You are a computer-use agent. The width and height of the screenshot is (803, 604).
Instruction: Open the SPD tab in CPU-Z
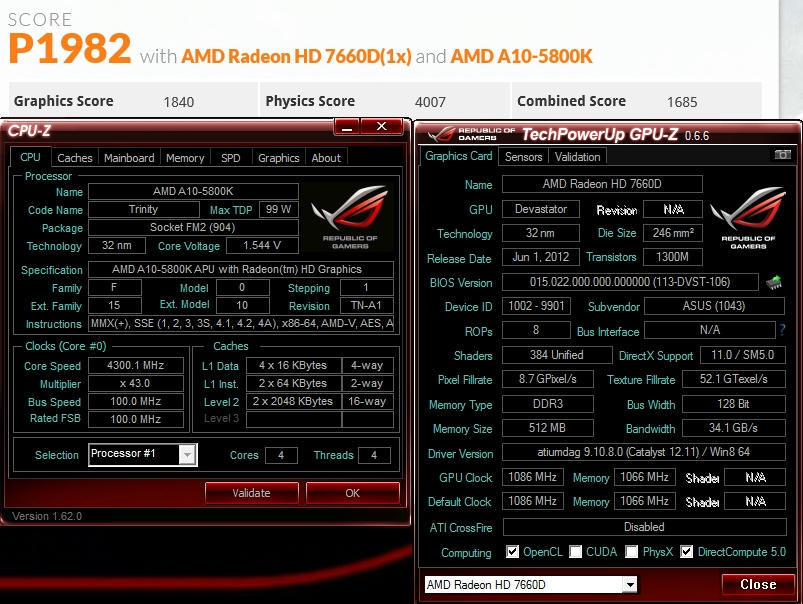pos(230,158)
